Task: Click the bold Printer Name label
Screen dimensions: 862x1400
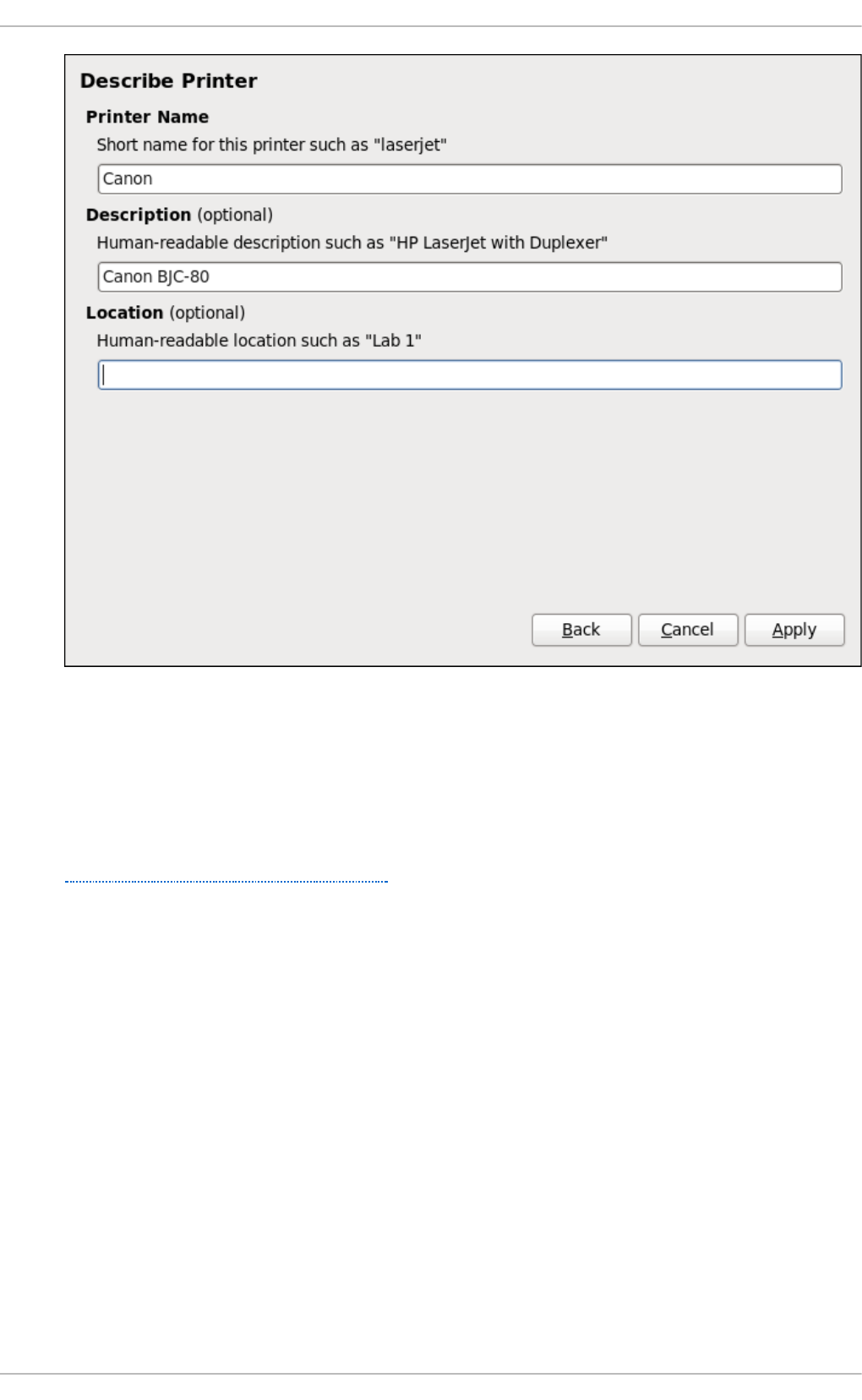Action: pyautogui.click(x=147, y=118)
